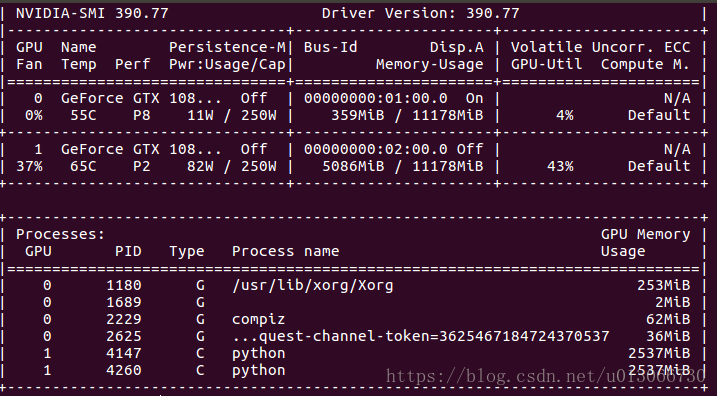Click the Processes: section heading
The height and width of the screenshot is (396, 717).
(61, 235)
